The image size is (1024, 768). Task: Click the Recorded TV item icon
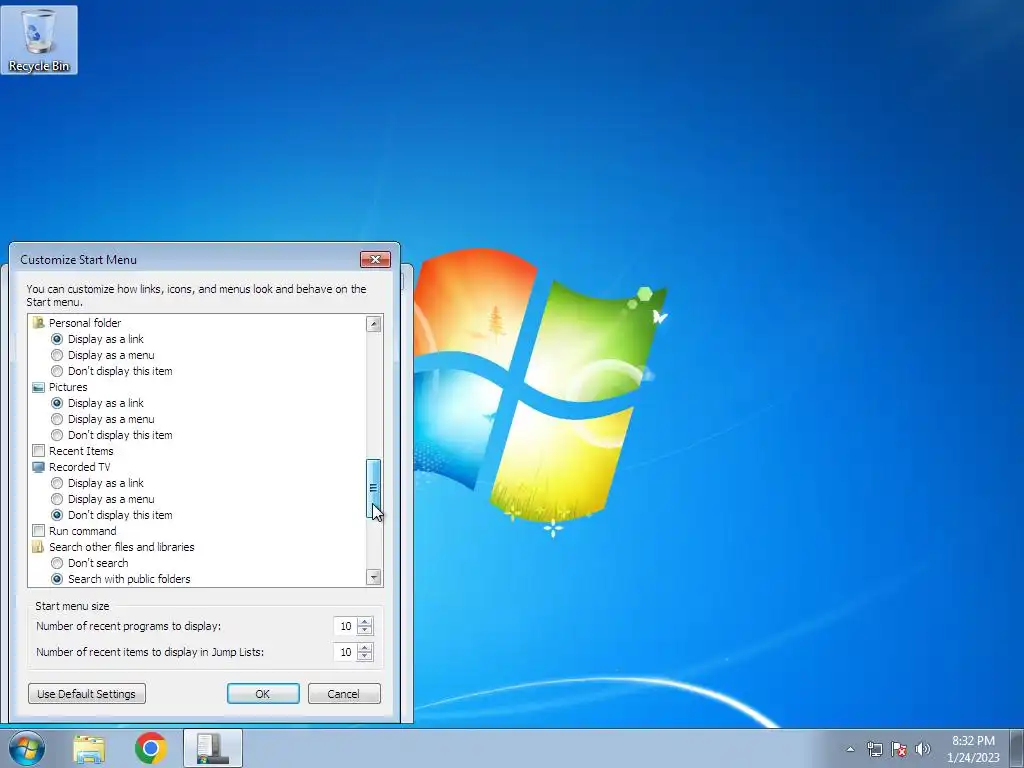point(39,467)
